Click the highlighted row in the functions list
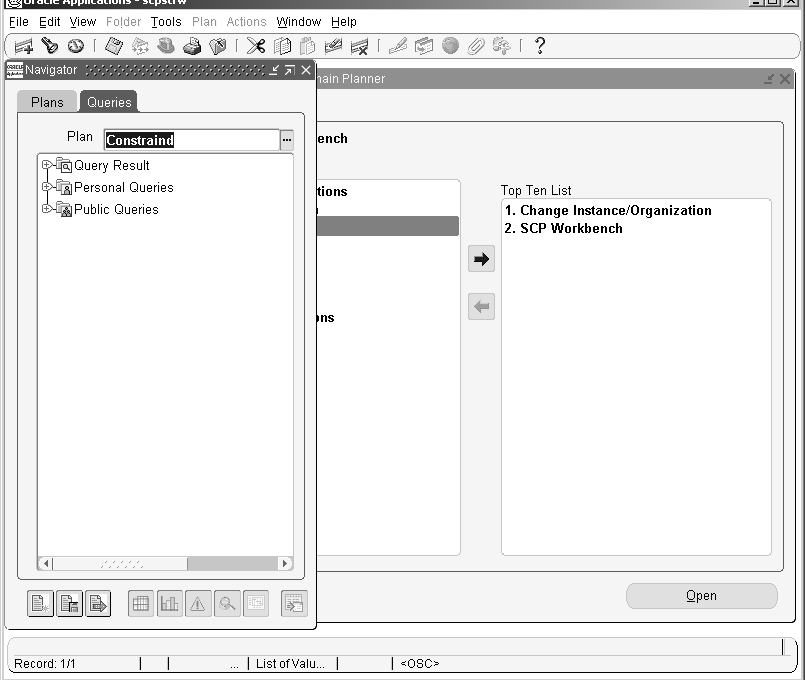The width and height of the screenshot is (805, 680). (x=388, y=226)
